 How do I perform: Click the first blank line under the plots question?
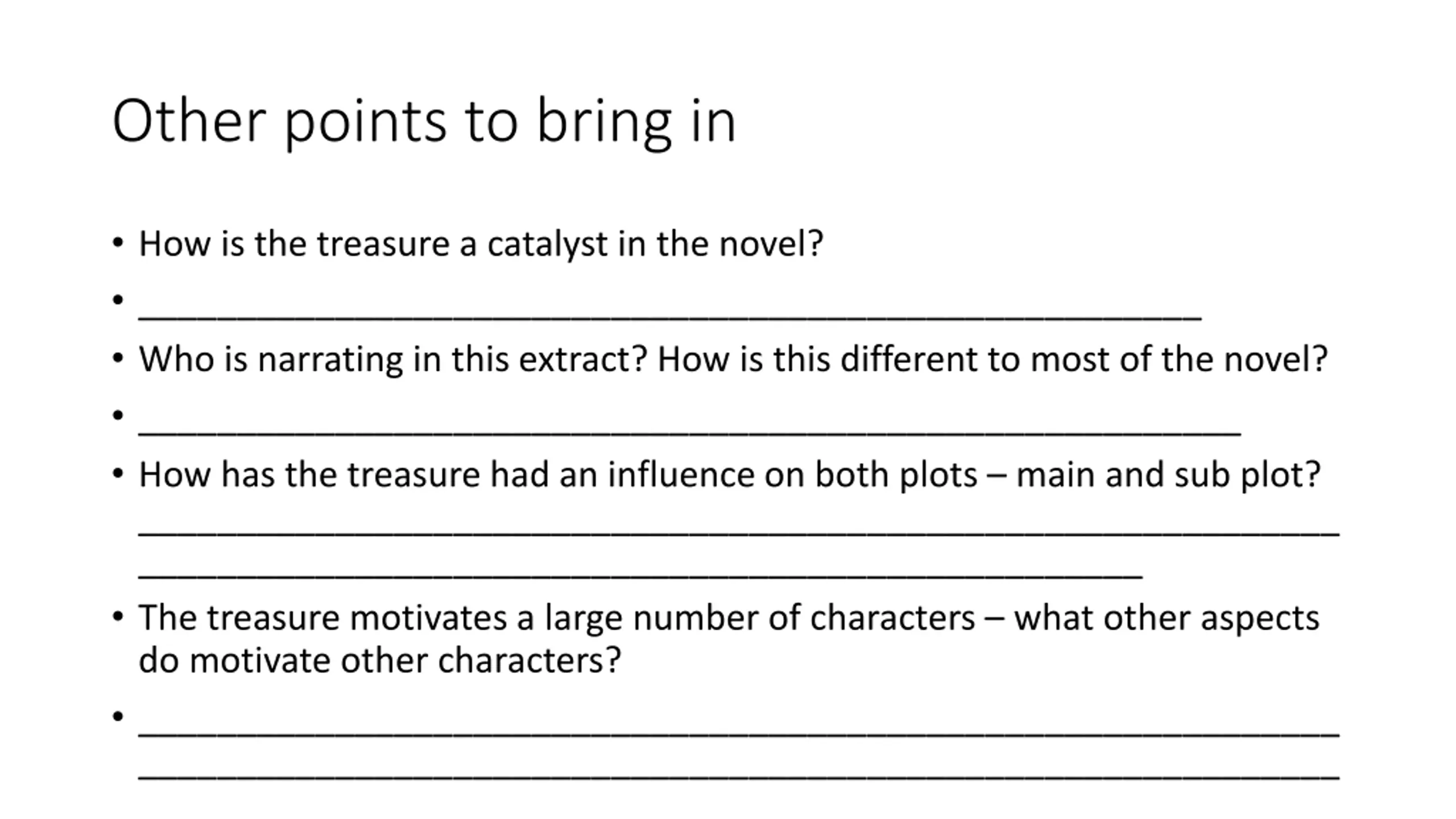(x=739, y=533)
